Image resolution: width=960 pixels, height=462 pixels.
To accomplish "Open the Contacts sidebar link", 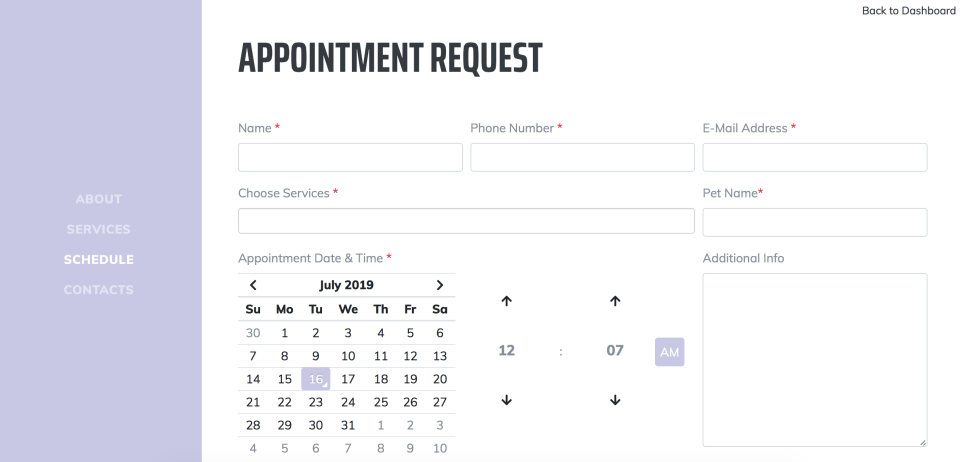I will click(x=98, y=290).
